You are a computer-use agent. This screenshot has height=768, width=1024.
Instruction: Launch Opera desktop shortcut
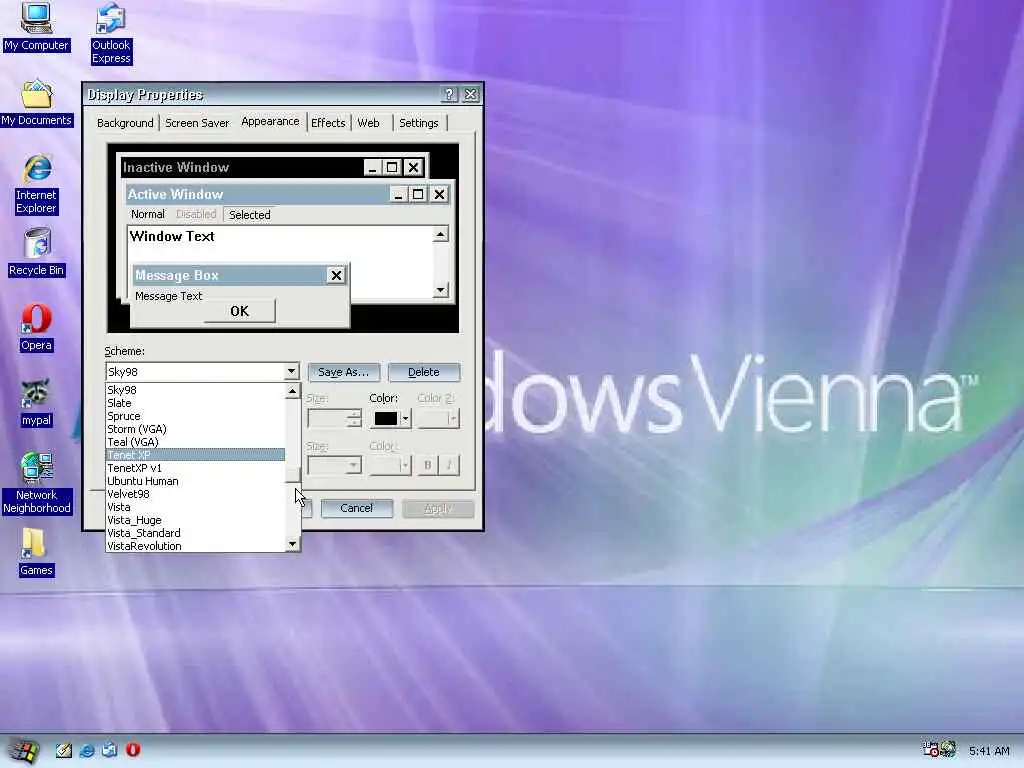click(x=37, y=328)
